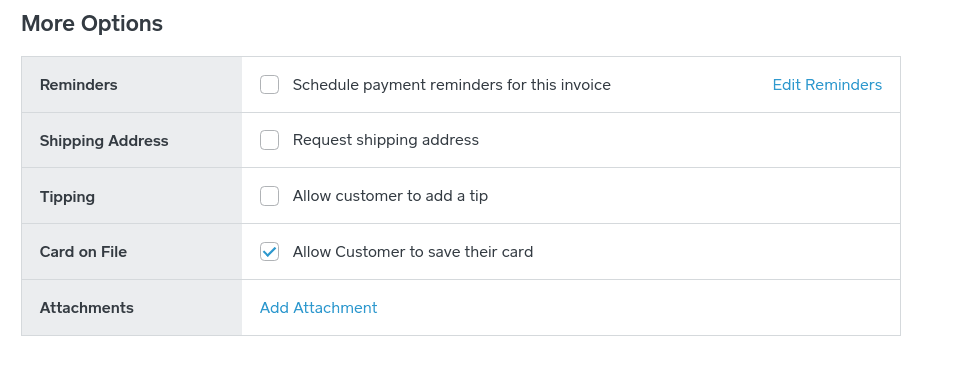The height and width of the screenshot is (382, 959).
Task: Select the Card on File row header
Action: tap(83, 252)
